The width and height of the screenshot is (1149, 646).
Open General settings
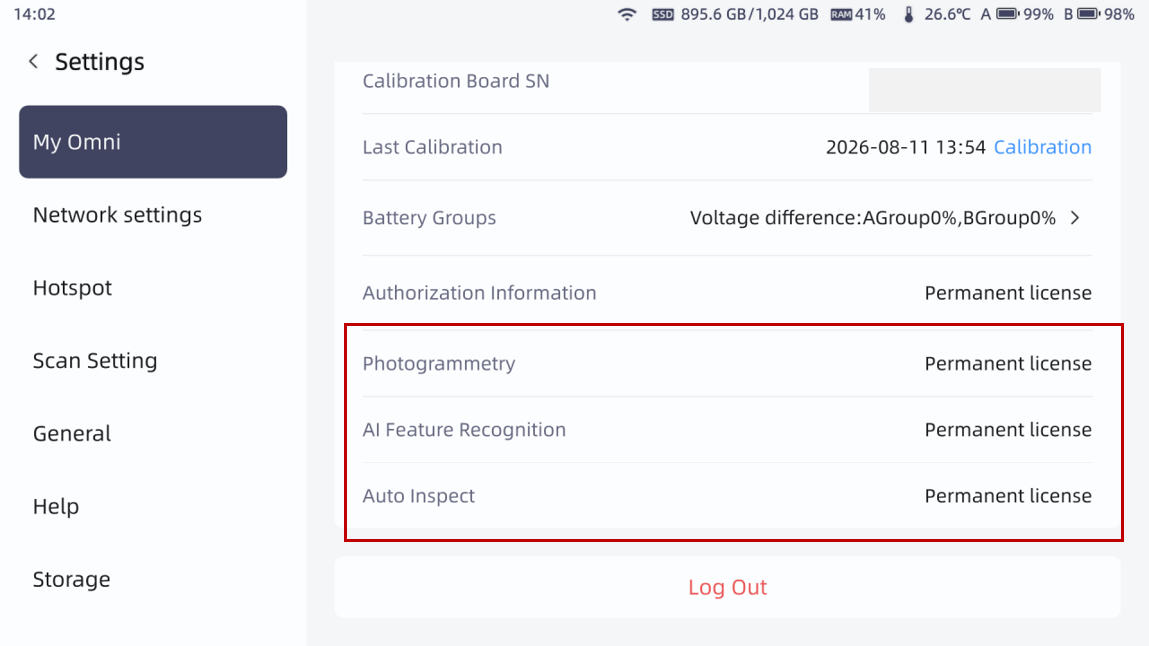[x=72, y=433]
